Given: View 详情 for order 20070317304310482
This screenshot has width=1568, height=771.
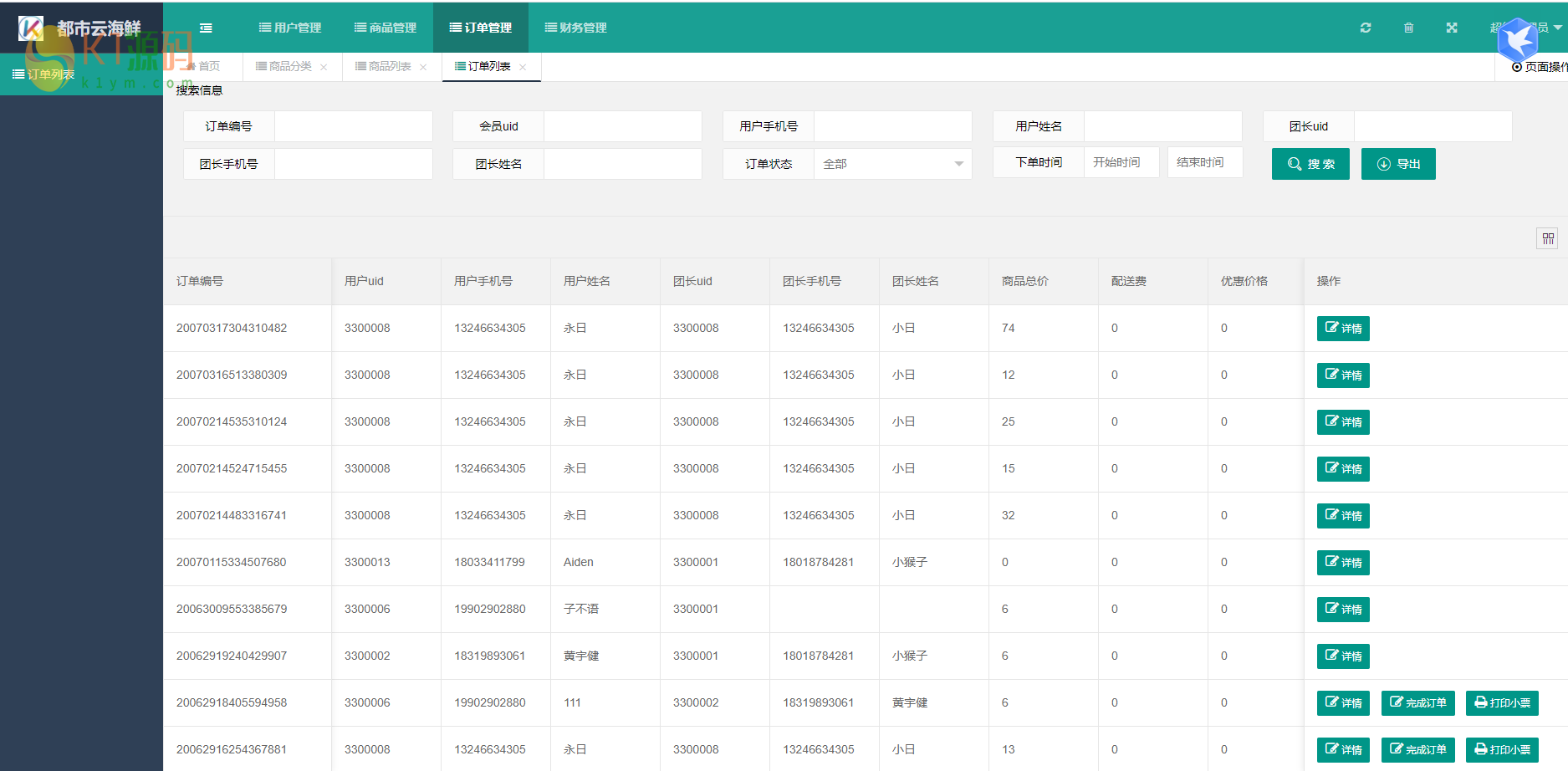Looking at the screenshot, I should pos(1343,329).
